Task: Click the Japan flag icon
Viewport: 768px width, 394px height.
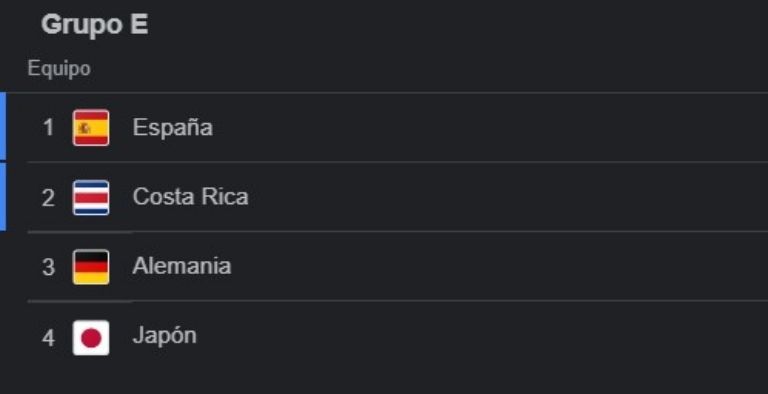Action: click(91, 338)
